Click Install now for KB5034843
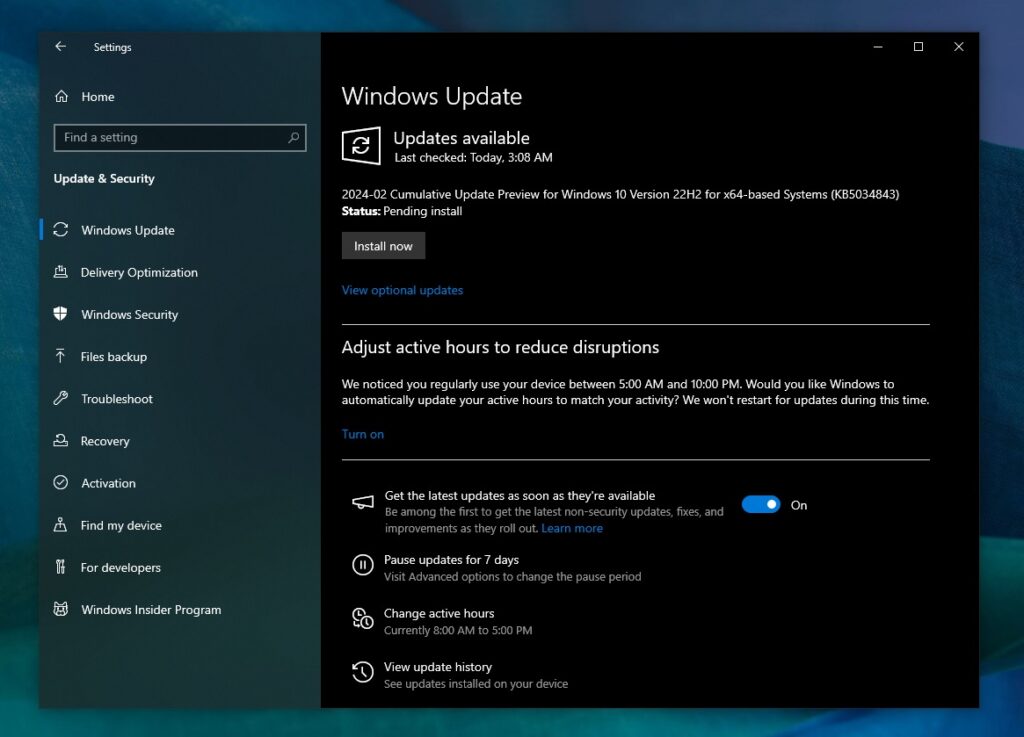This screenshot has height=737, width=1024. pyautogui.click(x=383, y=245)
